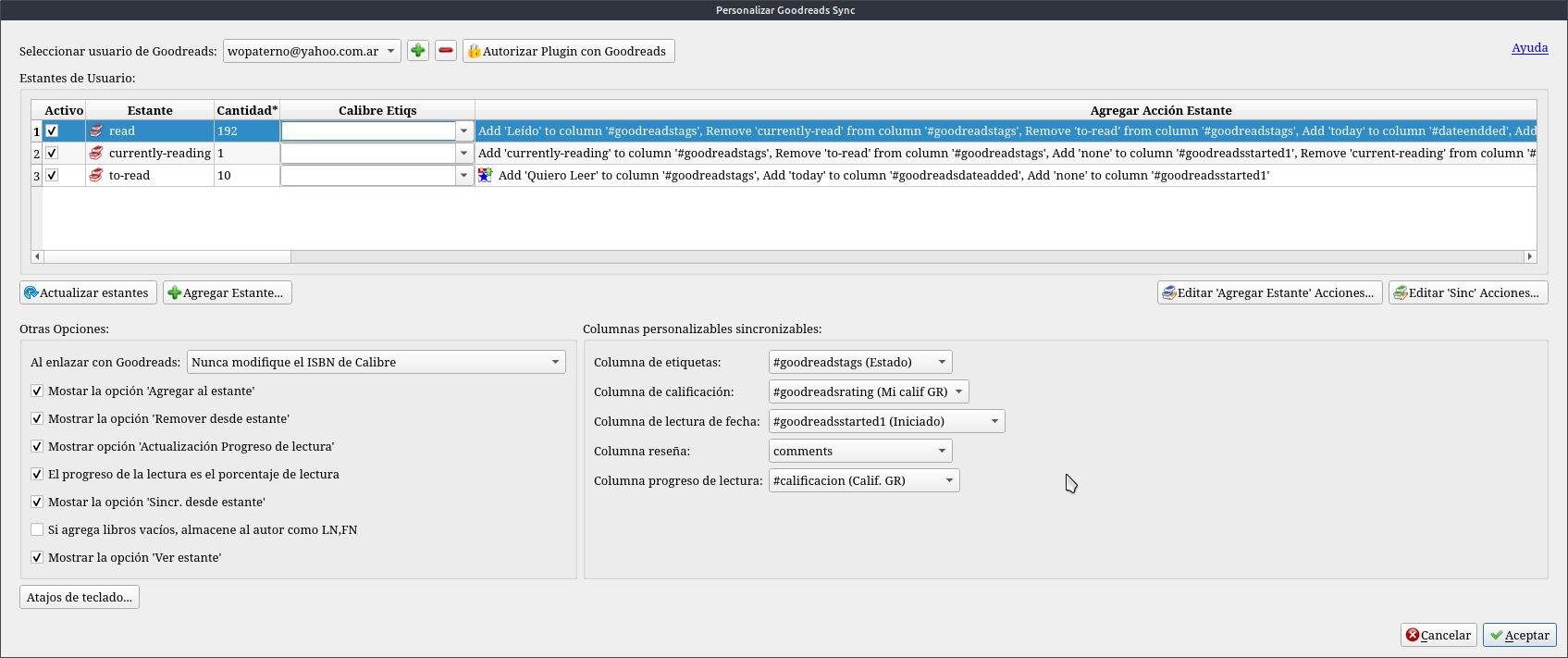The width and height of the screenshot is (1568, 658).
Task: Open the Columna de etiquetas dropdown
Action: point(860,362)
